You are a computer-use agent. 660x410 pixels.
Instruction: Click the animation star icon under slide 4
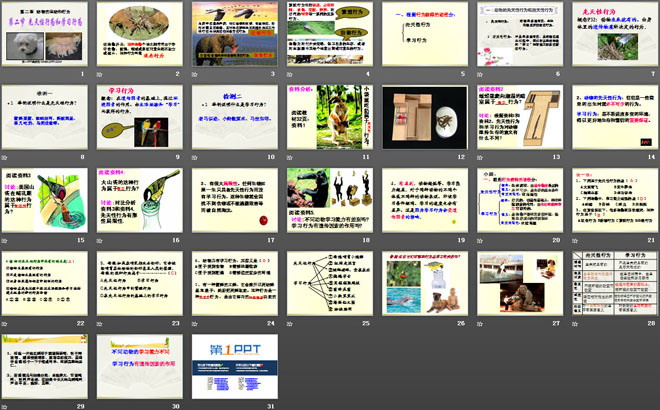click(x=290, y=75)
